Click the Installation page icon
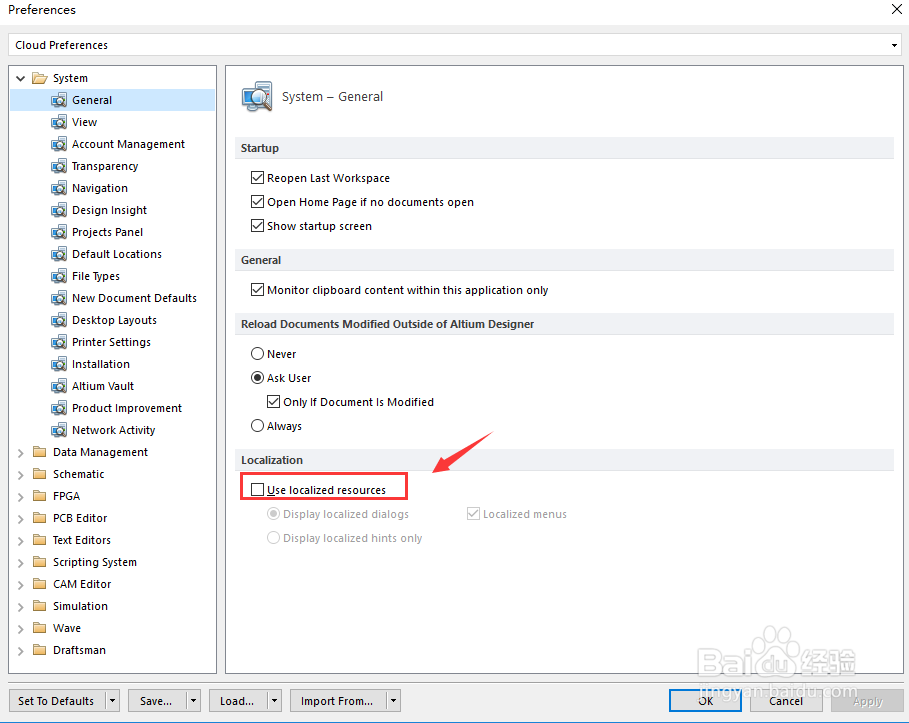The width and height of the screenshot is (909, 723). click(59, 365)
